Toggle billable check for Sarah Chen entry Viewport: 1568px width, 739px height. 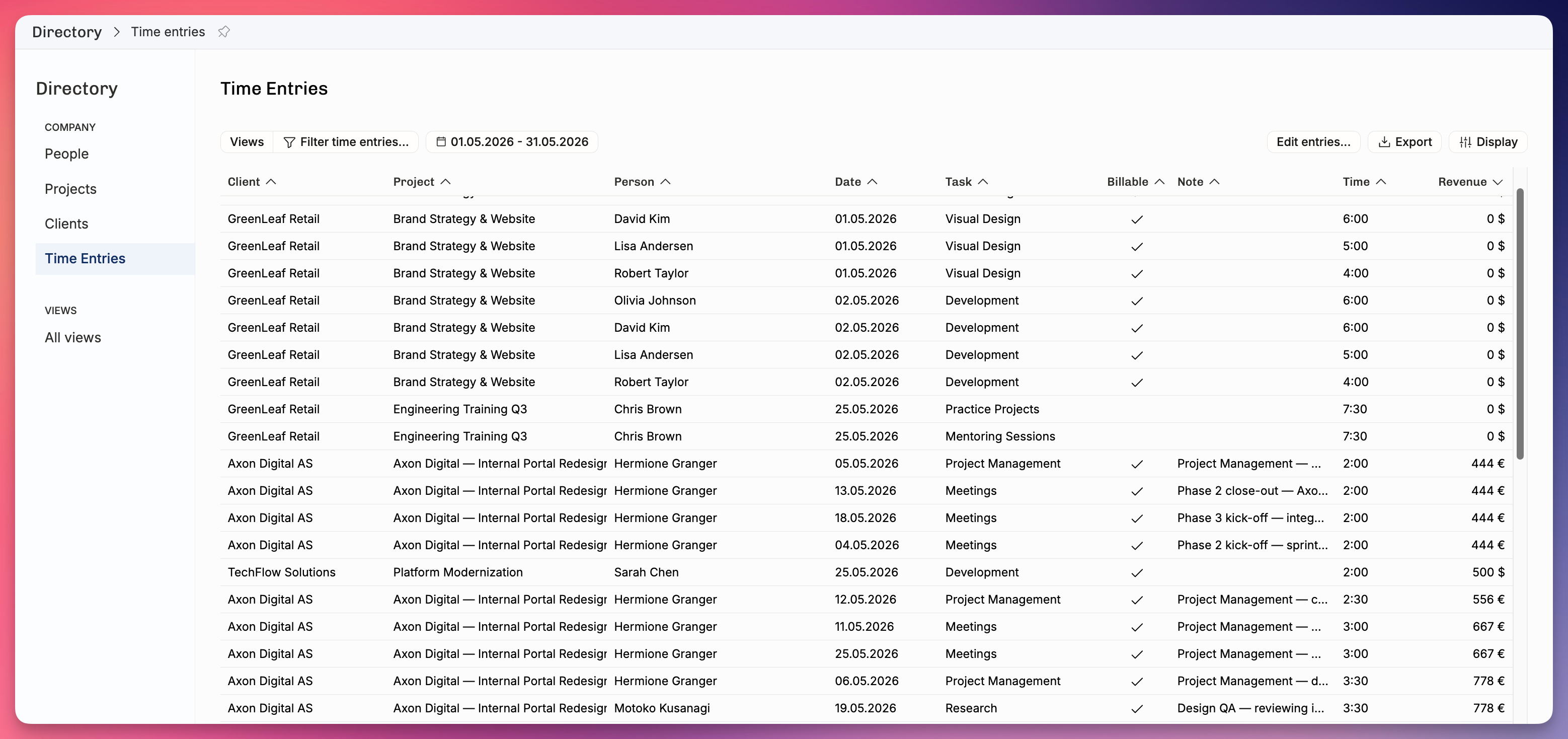pos(1136,573)
